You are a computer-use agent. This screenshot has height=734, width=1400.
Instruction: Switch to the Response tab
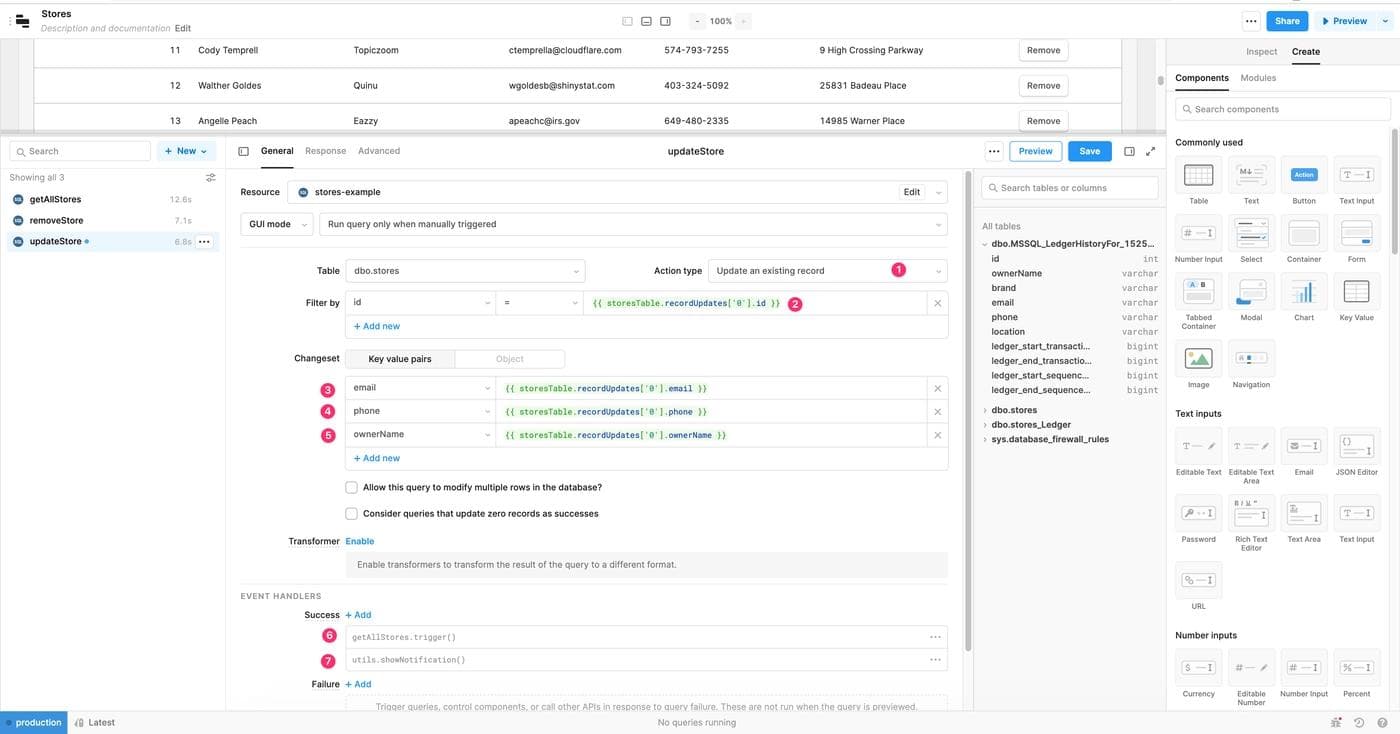click(x=325, y=151)
